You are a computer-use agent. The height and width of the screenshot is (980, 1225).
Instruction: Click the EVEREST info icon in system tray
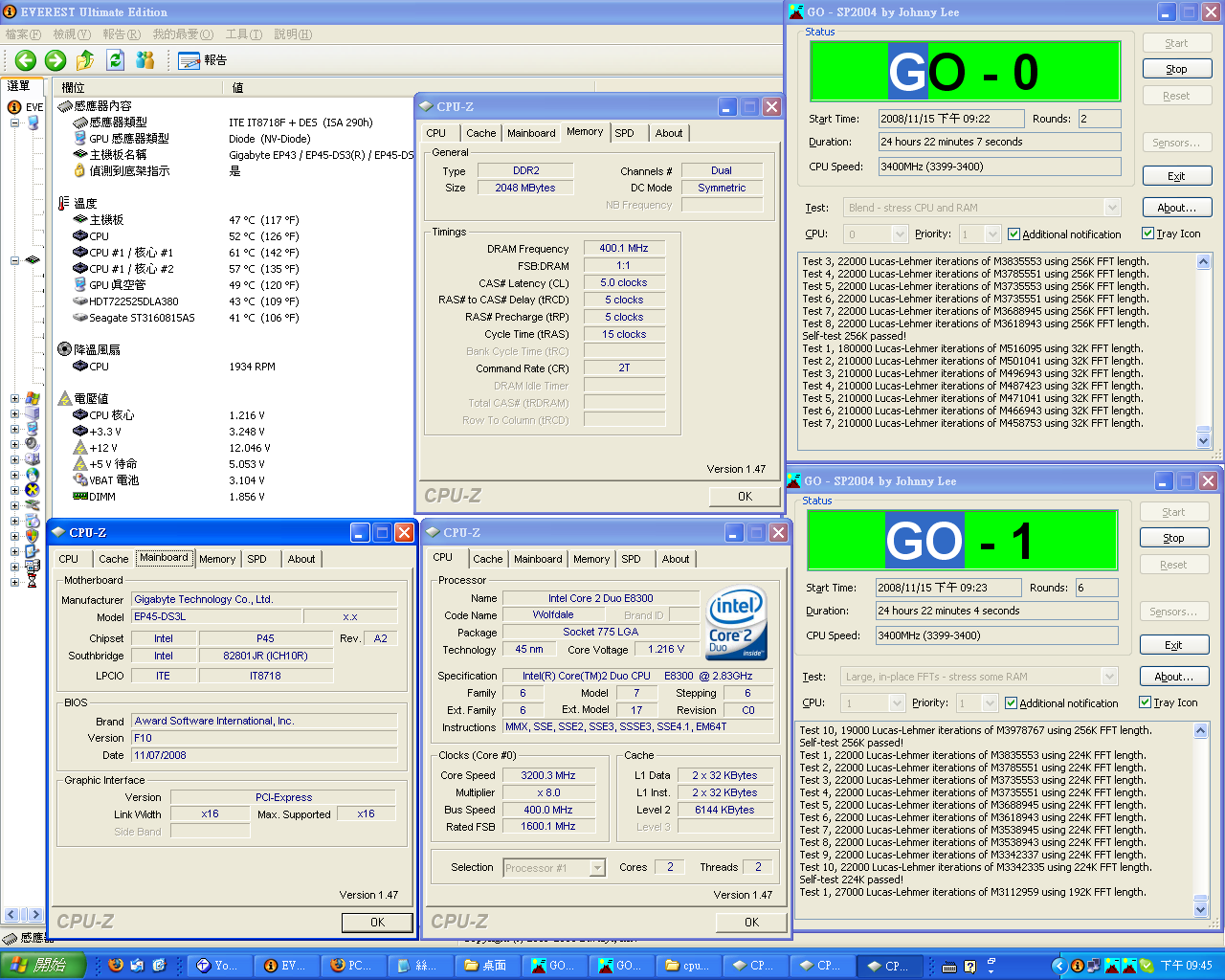pos(1078,966)
